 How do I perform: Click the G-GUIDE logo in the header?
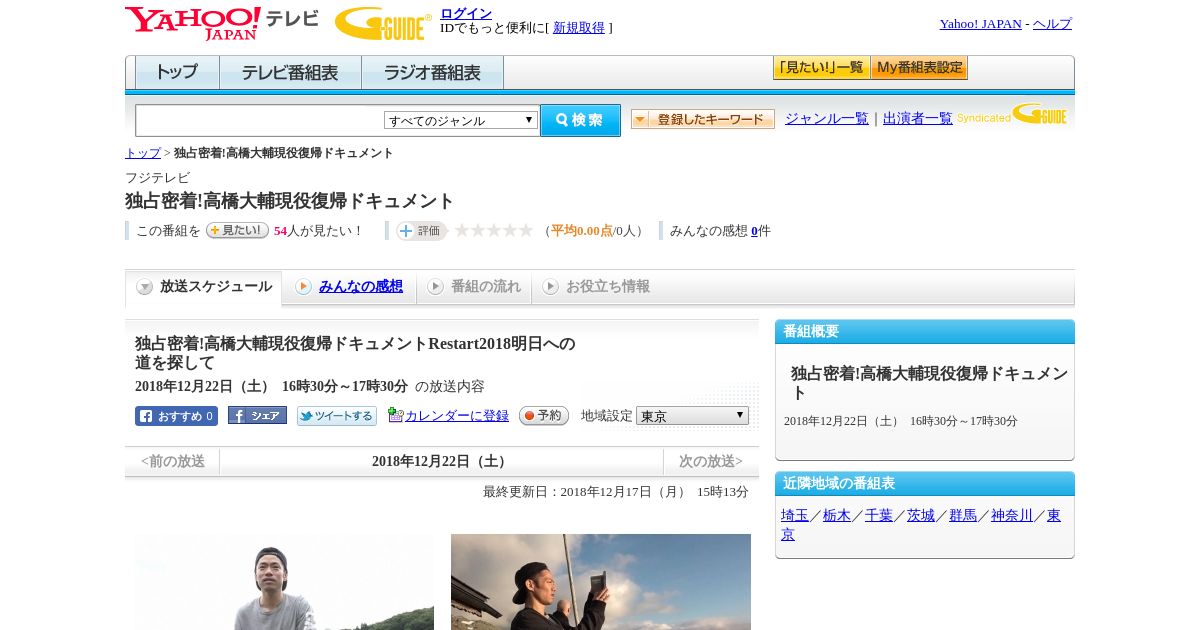pyautogui.click(x=383, y=24)
